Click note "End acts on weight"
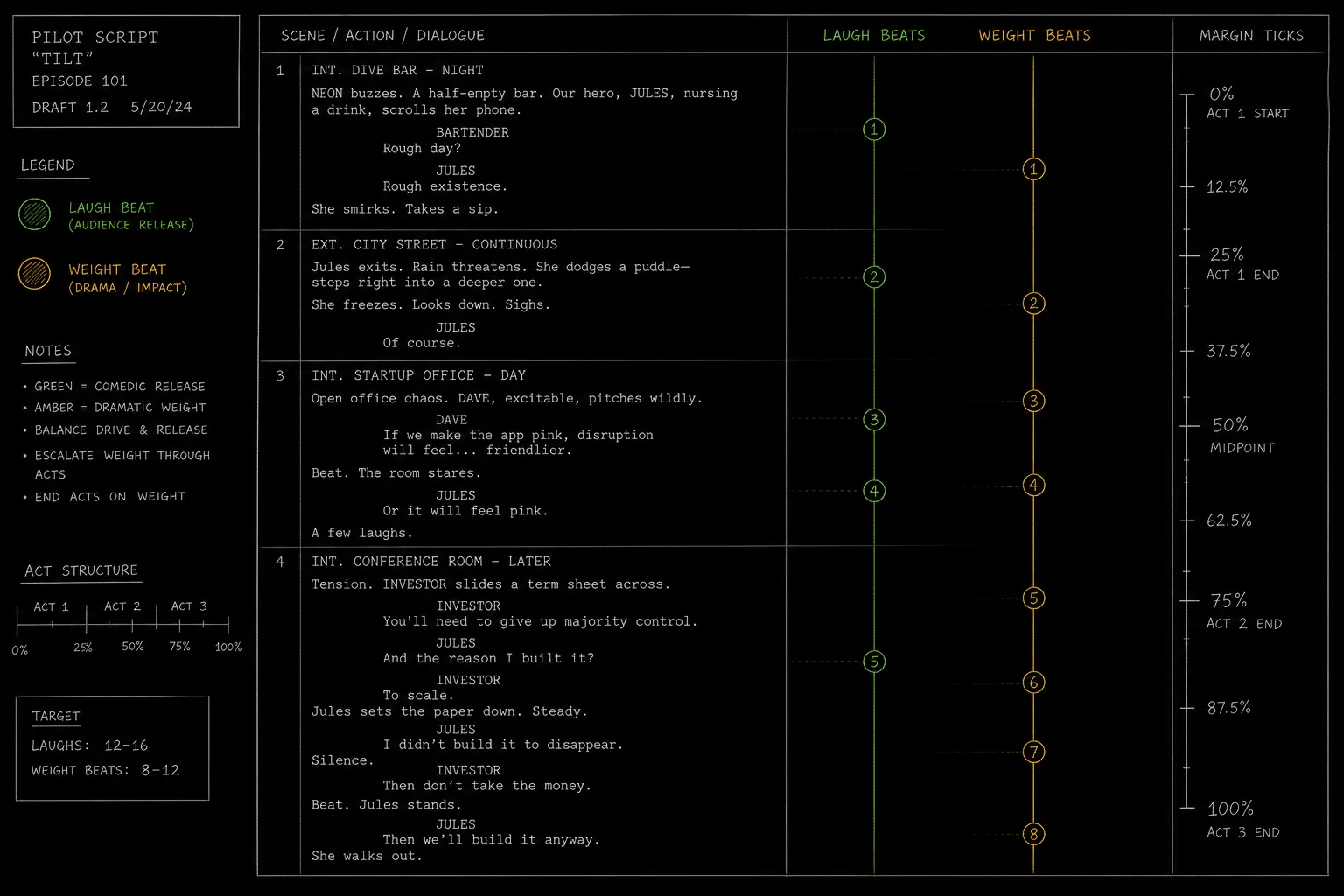Screen dimensions: 1344x896 110,496
